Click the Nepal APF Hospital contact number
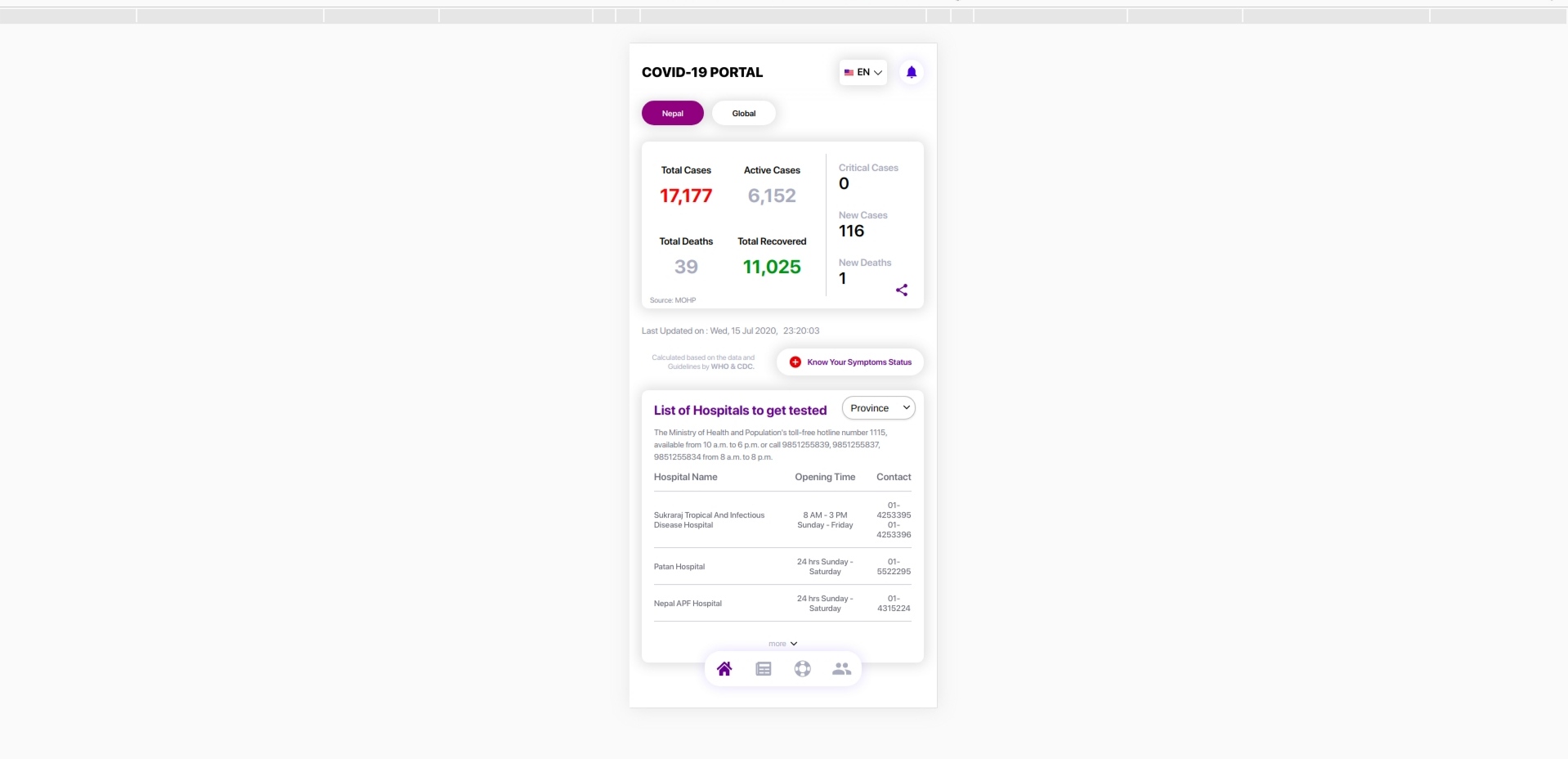 click(894, 604)
